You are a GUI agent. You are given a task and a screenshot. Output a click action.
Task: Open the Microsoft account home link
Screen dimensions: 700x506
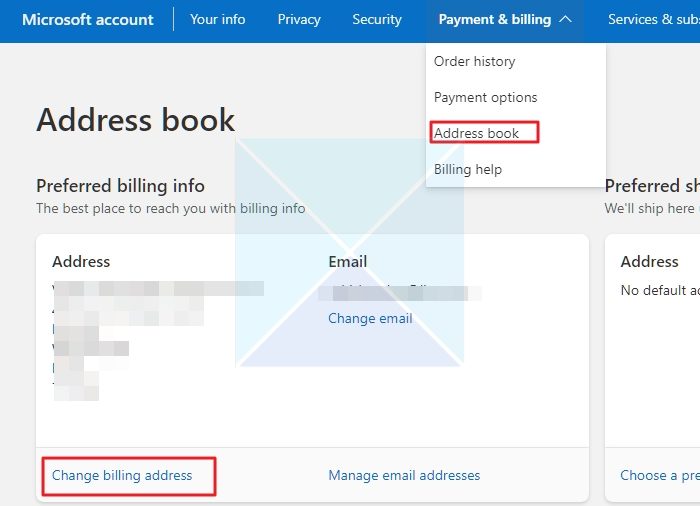pos(88,20)
